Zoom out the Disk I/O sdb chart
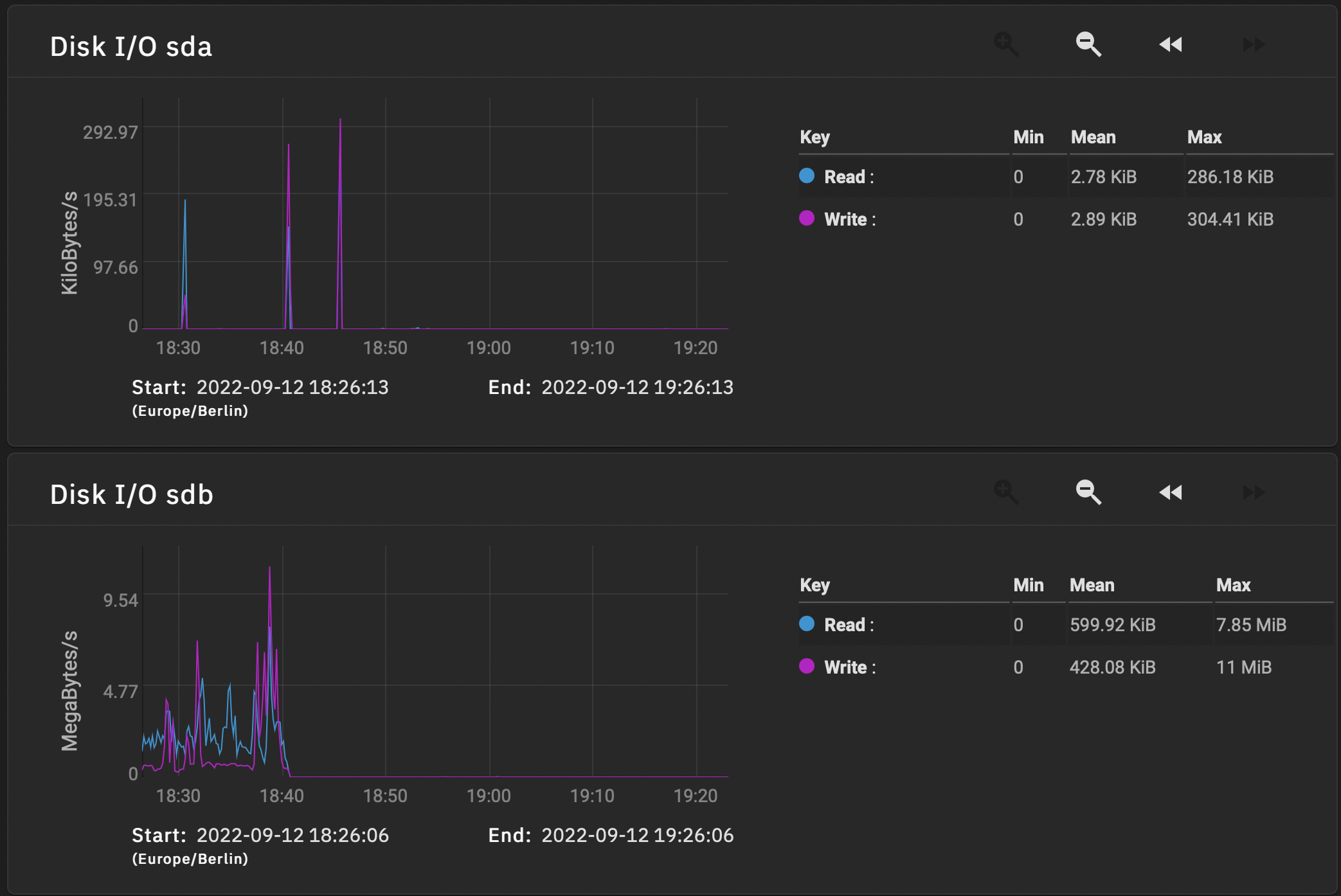1341x896 pixels. point(1088,492)
